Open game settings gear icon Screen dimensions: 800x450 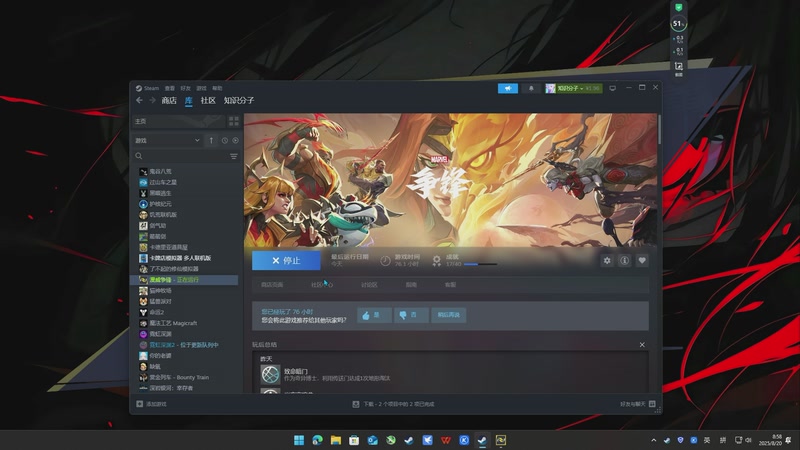[607, 261]
